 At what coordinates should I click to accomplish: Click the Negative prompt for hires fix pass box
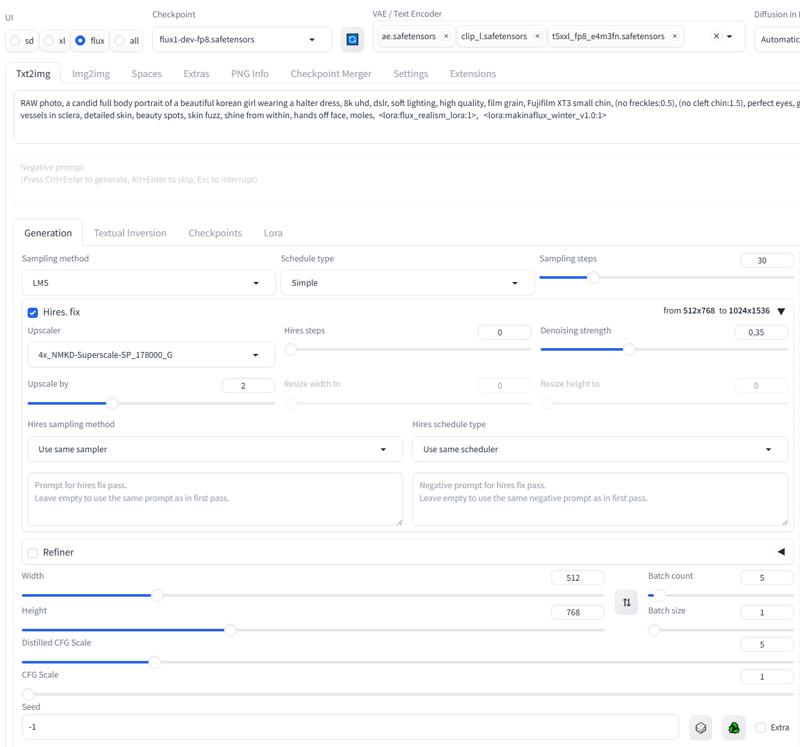tap(600, 499)
